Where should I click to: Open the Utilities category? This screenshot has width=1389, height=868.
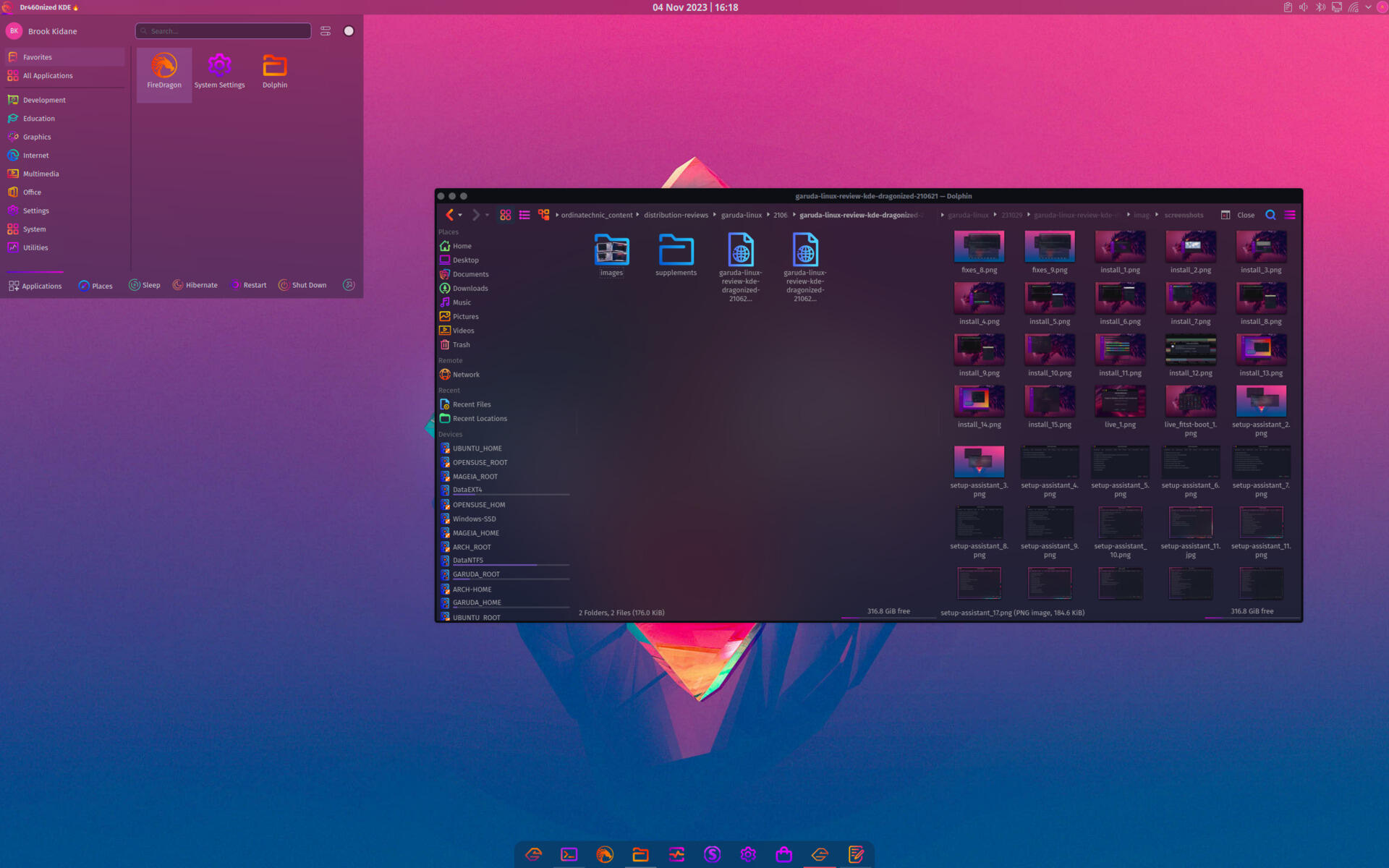click(65, 247)
